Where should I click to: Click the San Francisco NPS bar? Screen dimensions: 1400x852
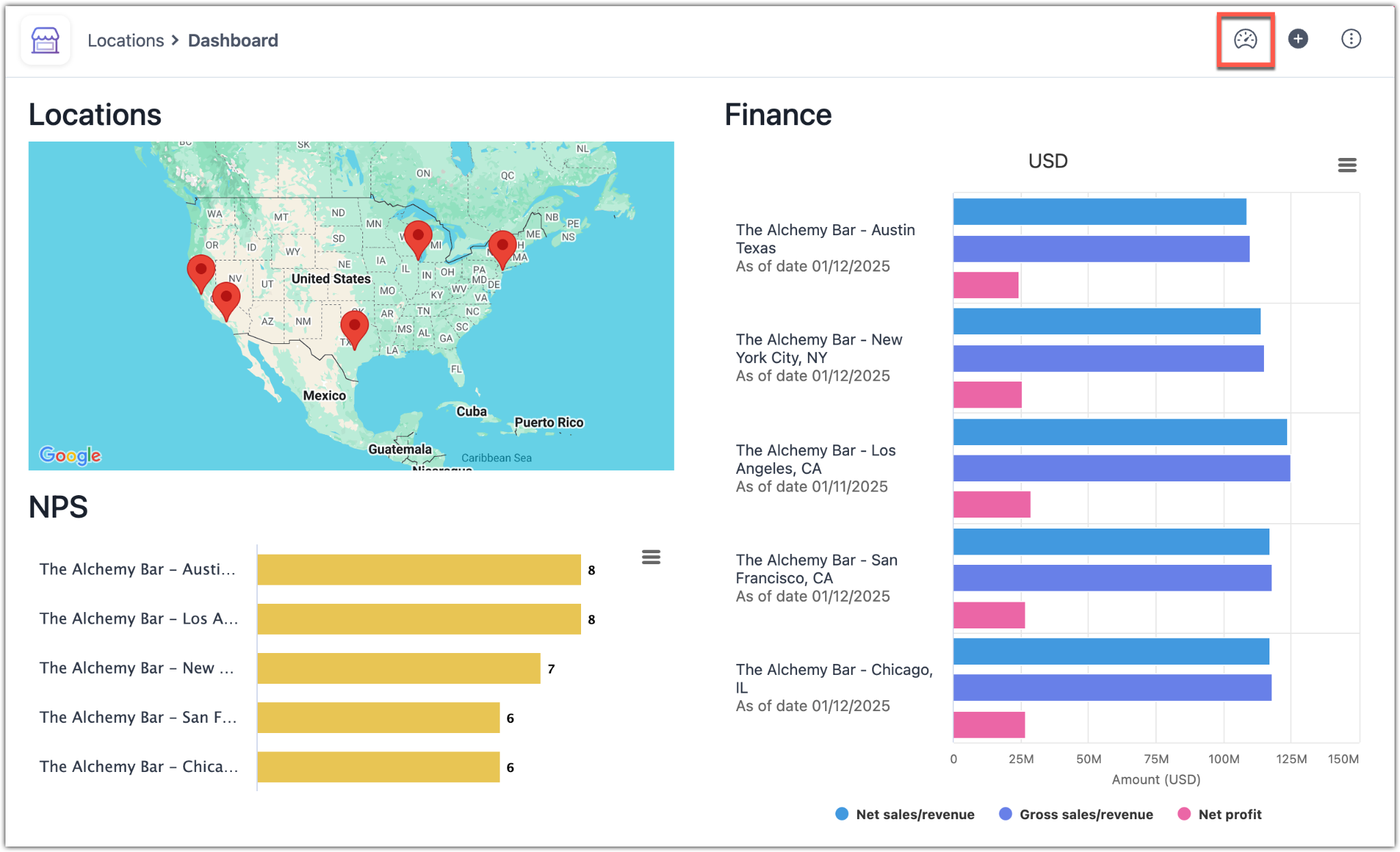[379, 717]
